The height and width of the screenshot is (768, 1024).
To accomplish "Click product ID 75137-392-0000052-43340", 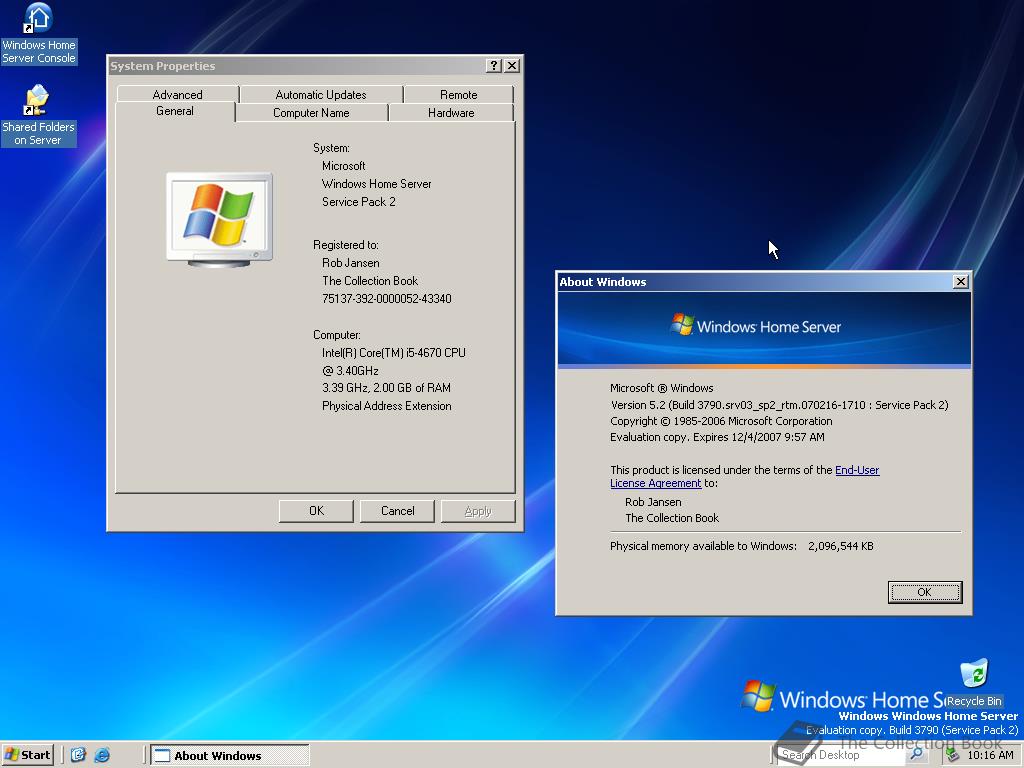I will coord(387,298).
